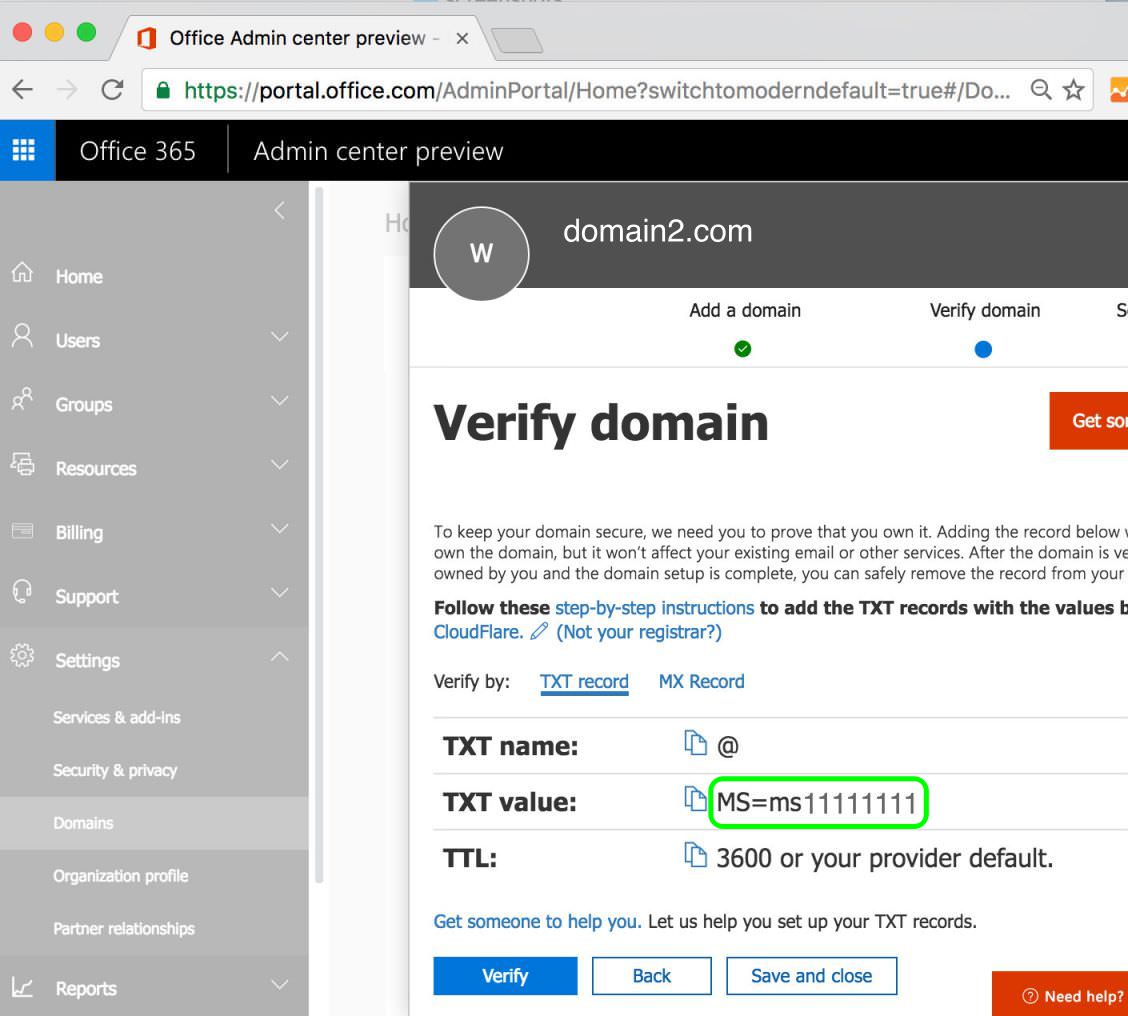
Task: Open Services & add-ins settings
Action: (x=117, y=717)
